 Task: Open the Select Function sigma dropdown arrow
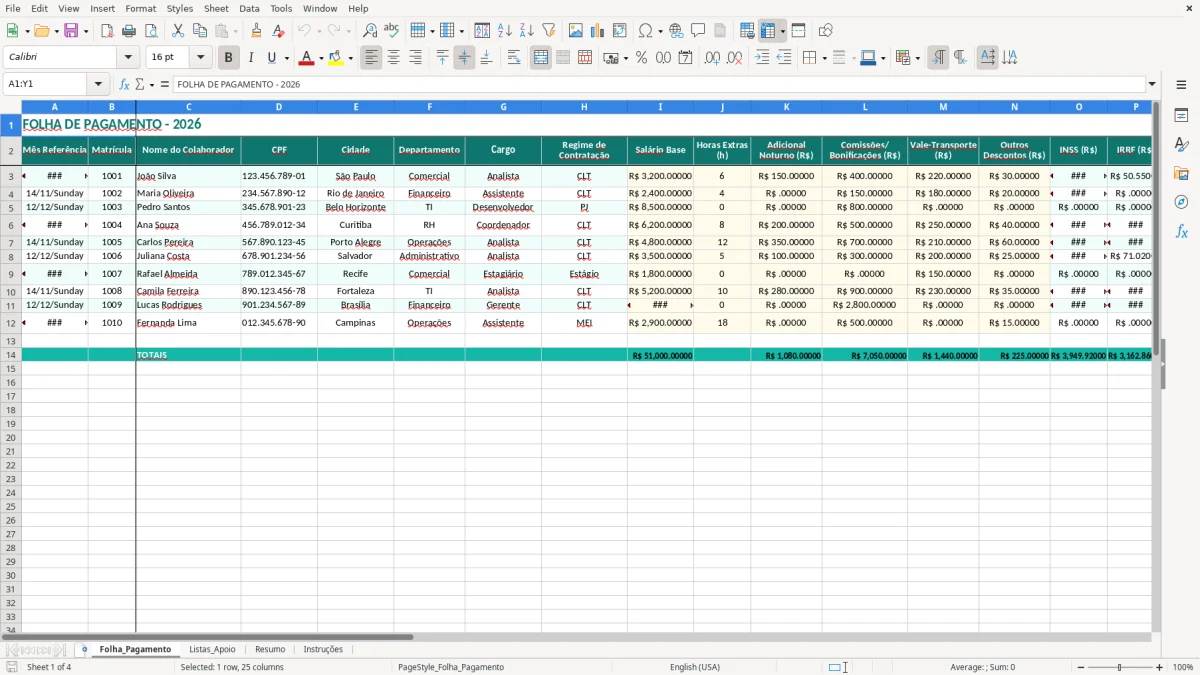click(x=152, y=84)
